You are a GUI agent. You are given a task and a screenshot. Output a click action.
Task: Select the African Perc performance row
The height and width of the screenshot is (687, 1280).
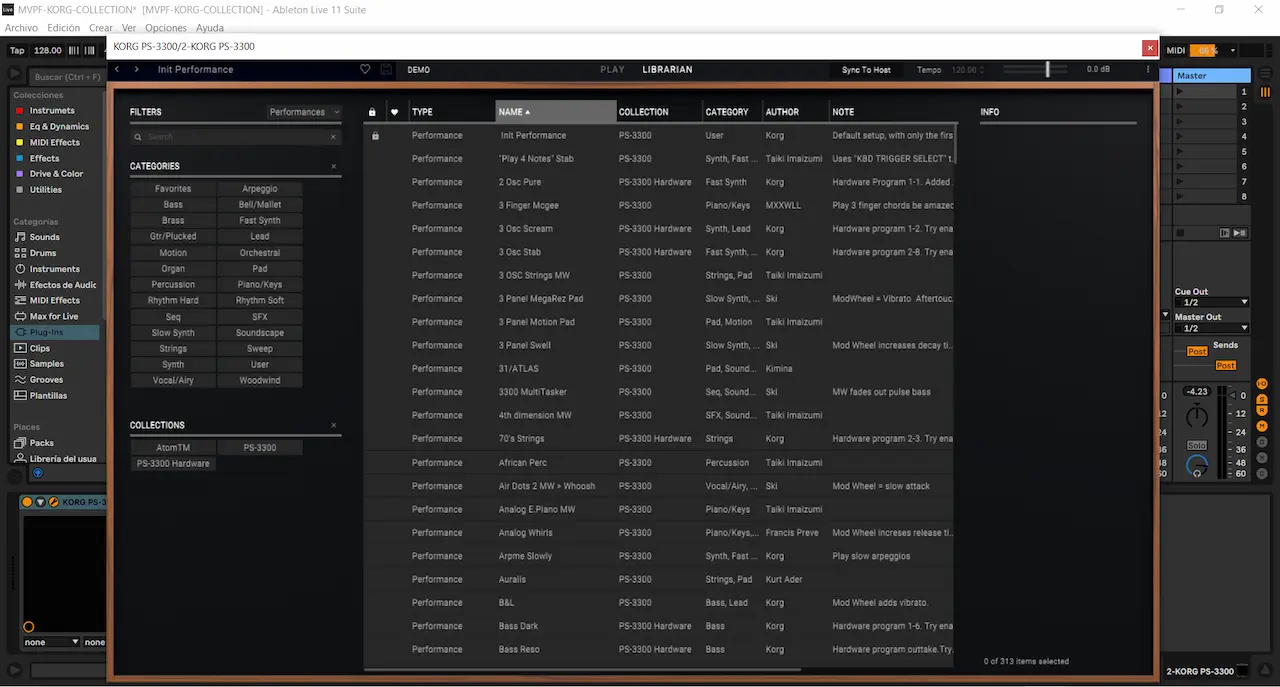[x=659, y=463]
